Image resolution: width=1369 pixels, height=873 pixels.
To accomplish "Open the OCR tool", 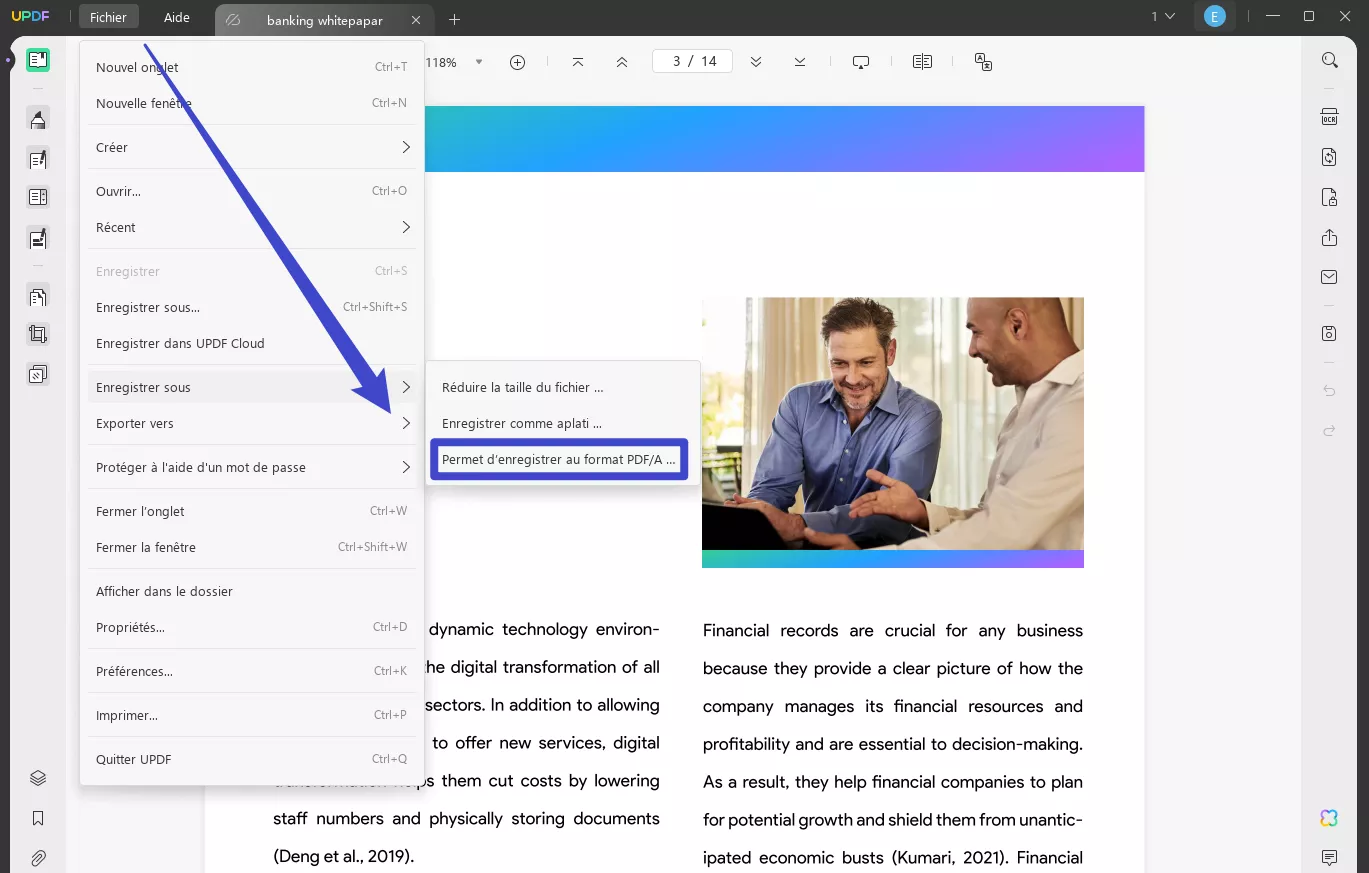I will 1330,116.
